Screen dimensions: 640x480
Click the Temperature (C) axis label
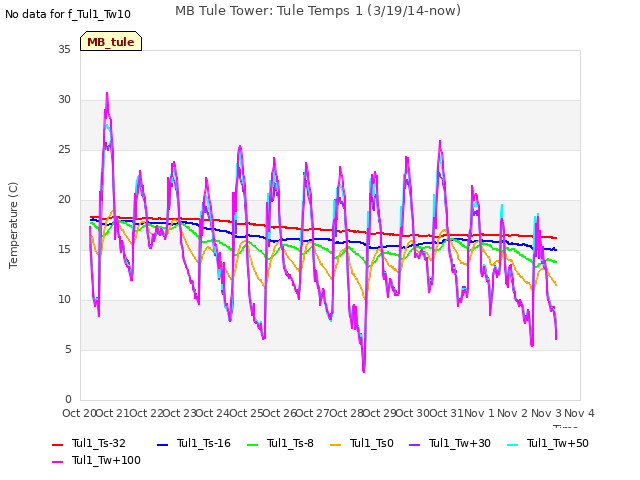tap(13, 225)
